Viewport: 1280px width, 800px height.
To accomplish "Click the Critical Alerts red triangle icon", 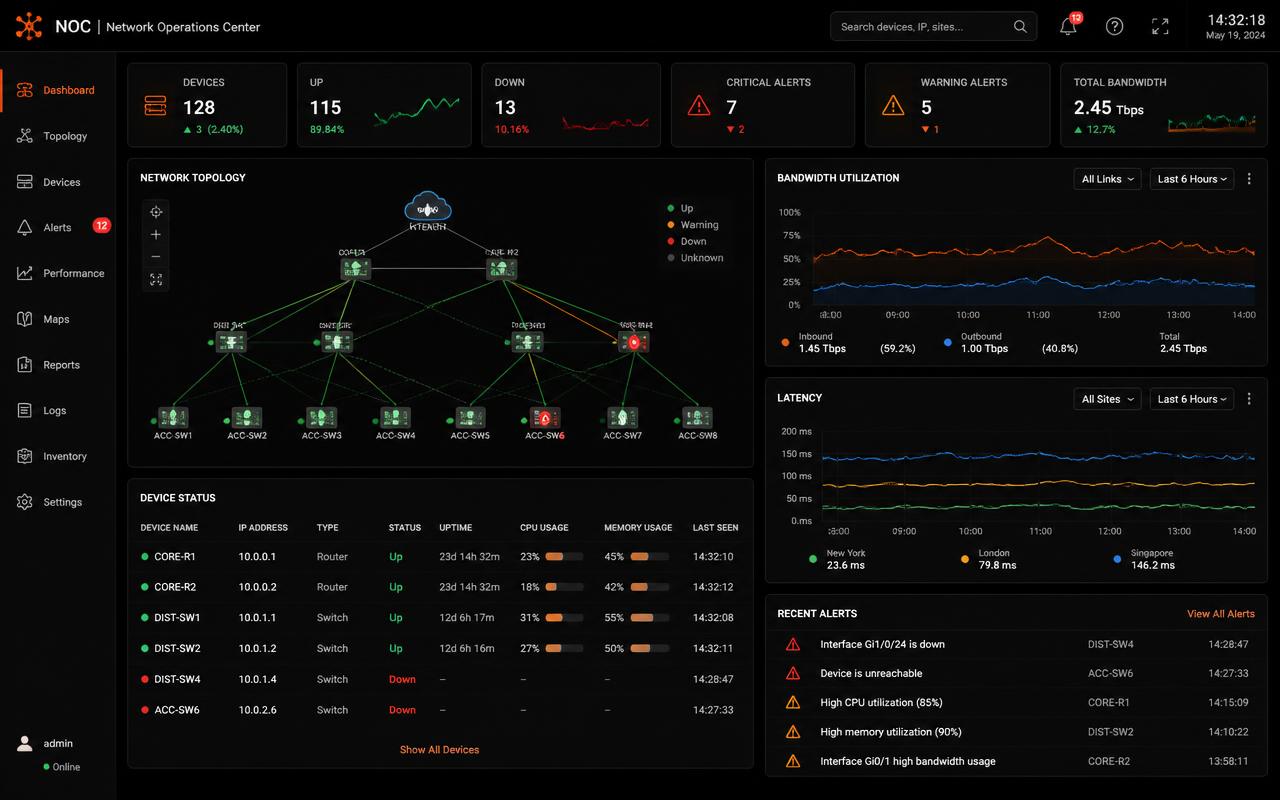I will coord(699,105).
